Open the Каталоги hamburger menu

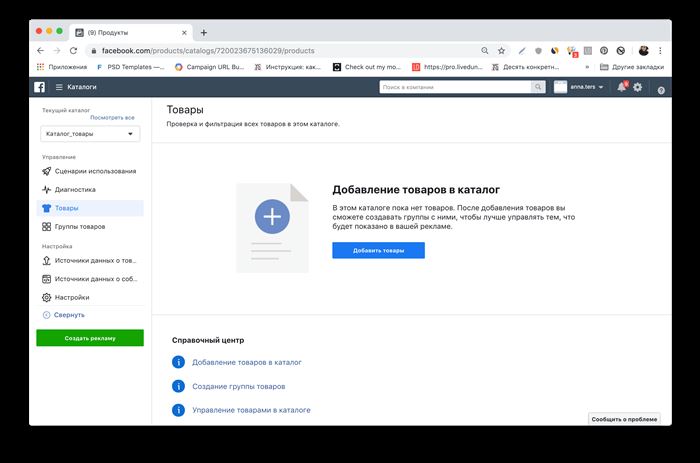click(x=76, y=87)
